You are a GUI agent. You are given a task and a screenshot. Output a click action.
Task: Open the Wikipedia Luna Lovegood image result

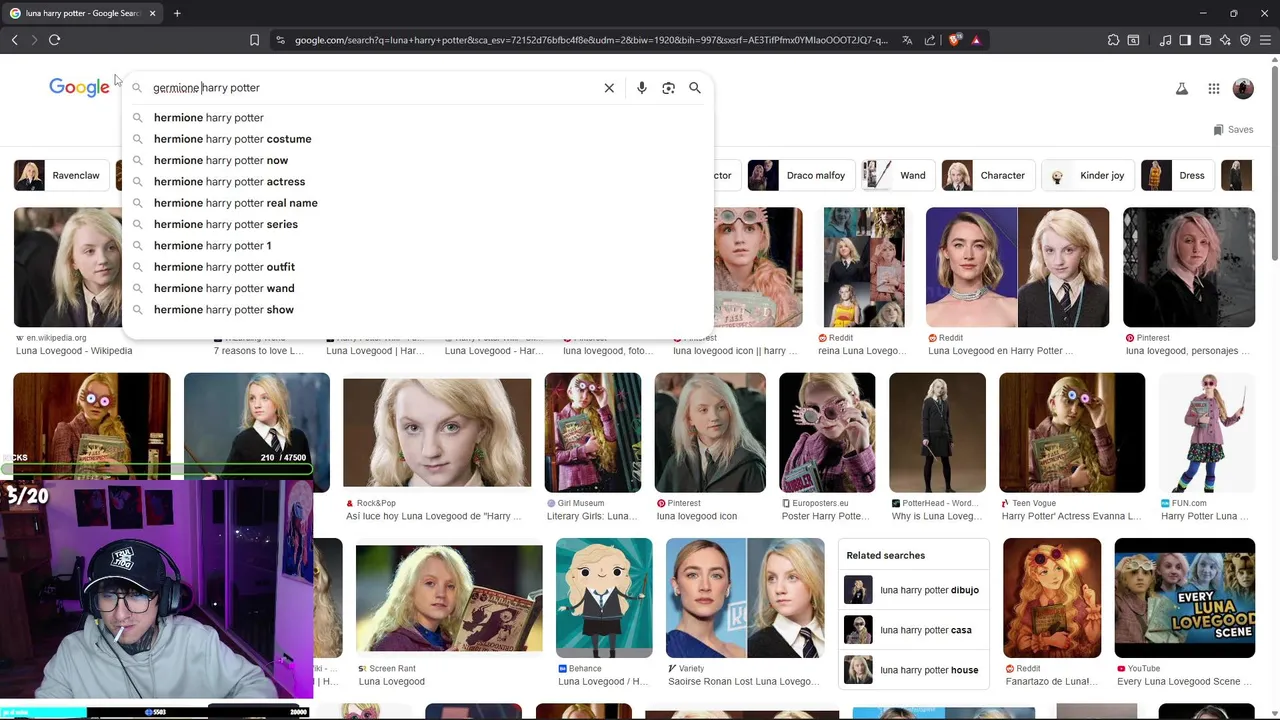[x=67, y=267]
